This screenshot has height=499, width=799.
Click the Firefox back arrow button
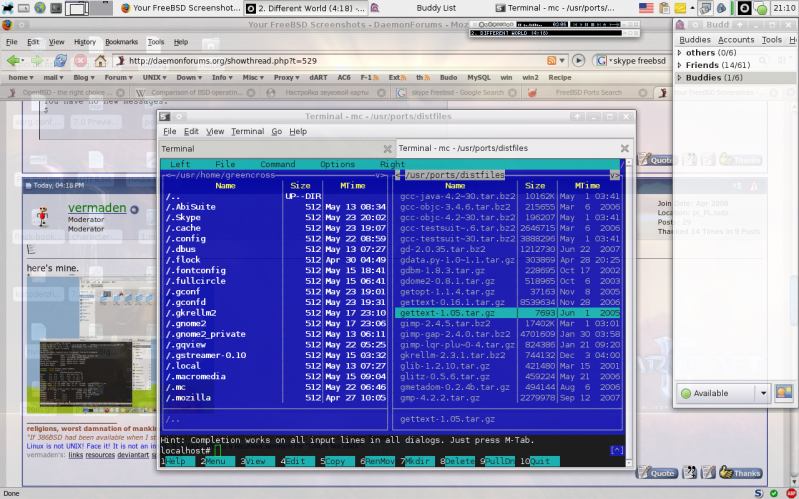click(15, 60)
